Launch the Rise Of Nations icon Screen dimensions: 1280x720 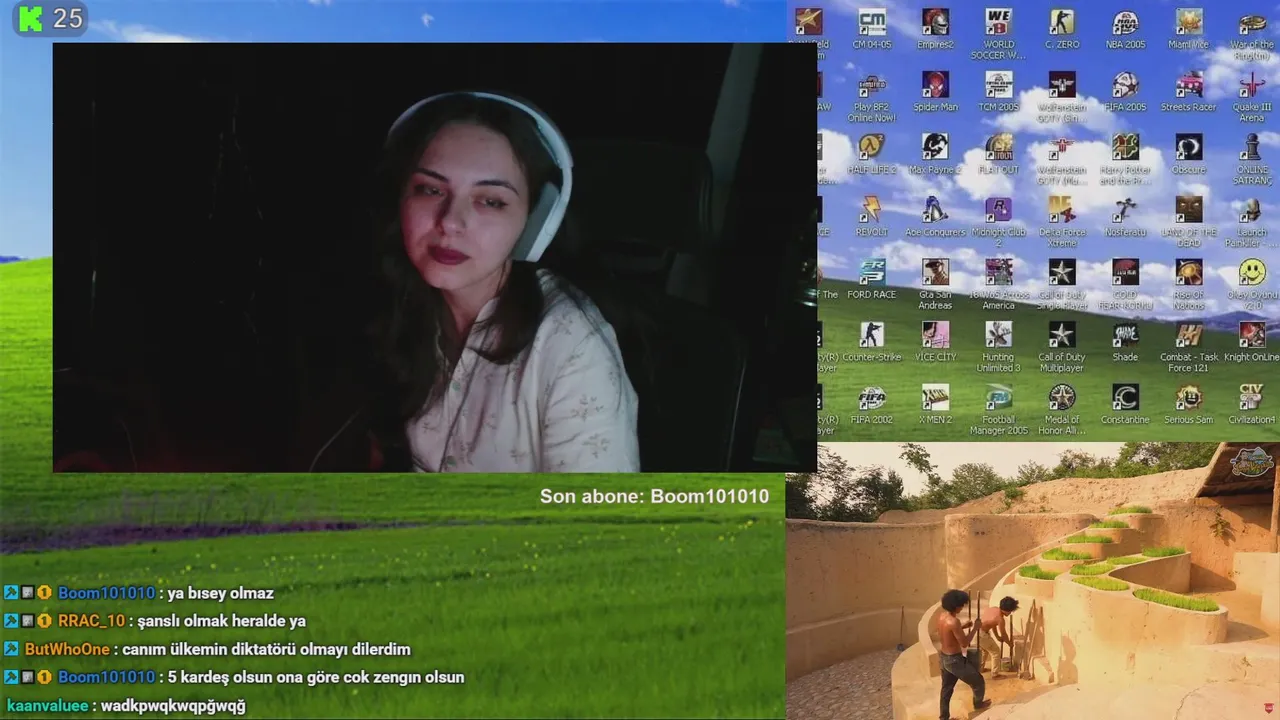point(1188,285)
